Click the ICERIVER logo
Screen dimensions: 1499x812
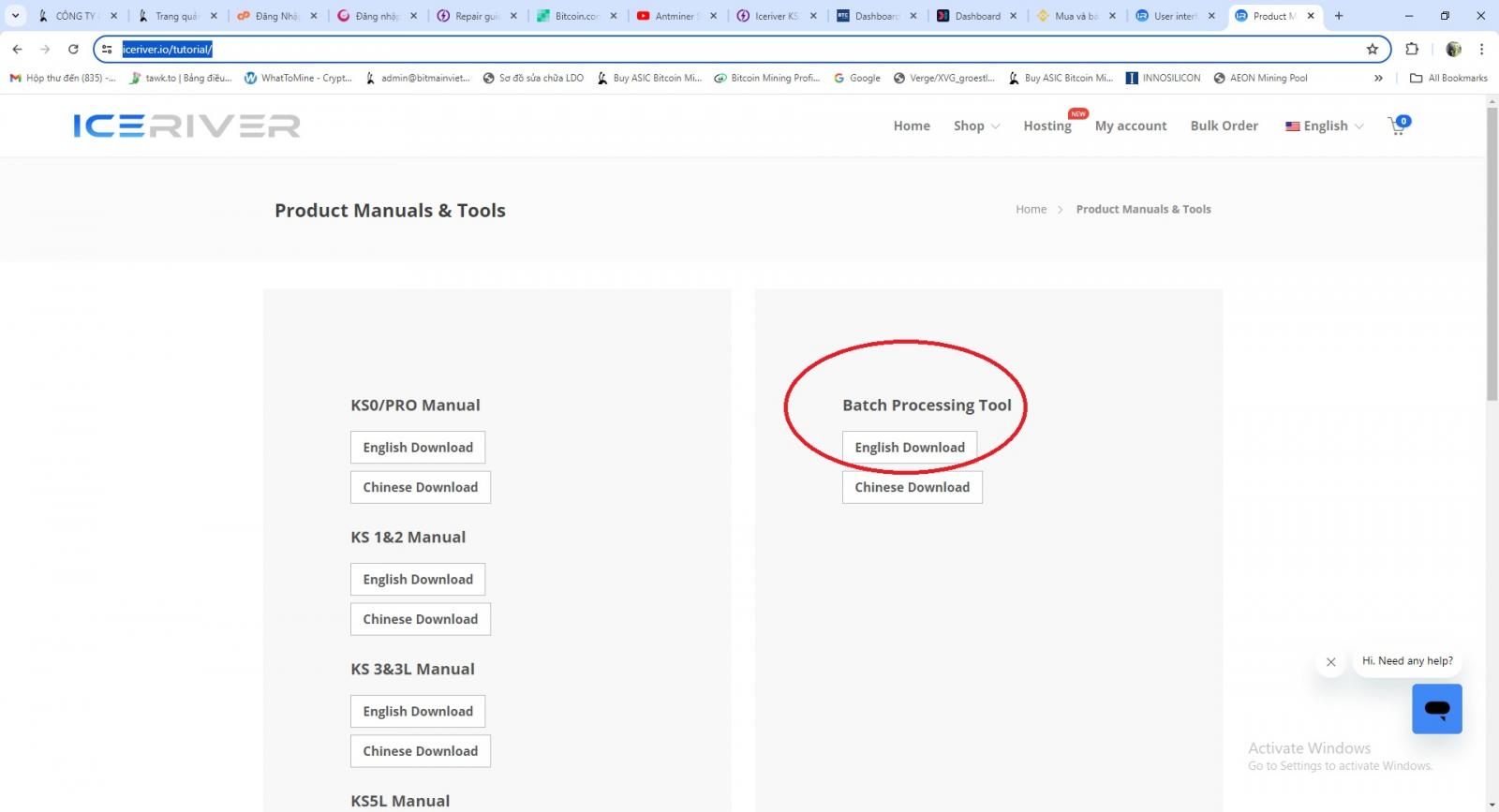click(x=187, y=125)
